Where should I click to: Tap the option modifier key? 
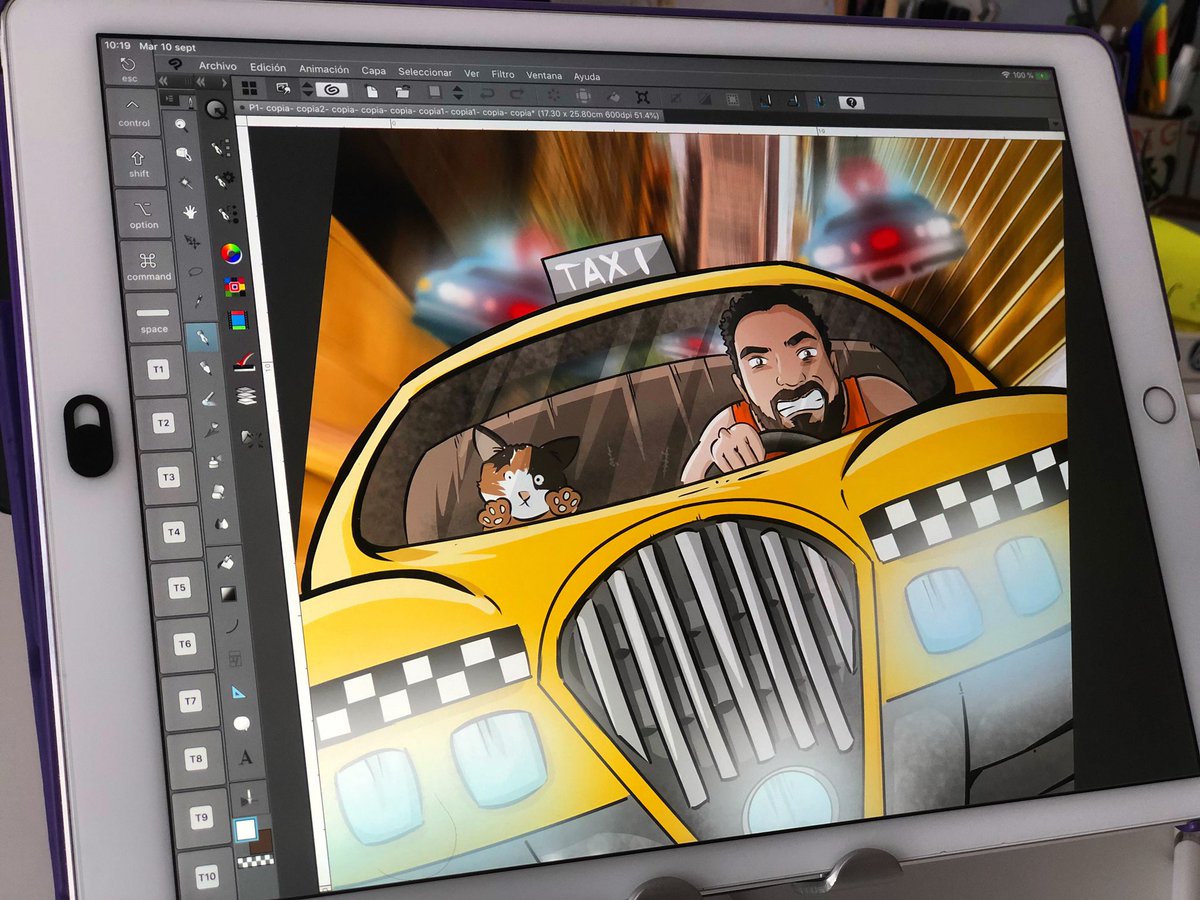point(143,214)
